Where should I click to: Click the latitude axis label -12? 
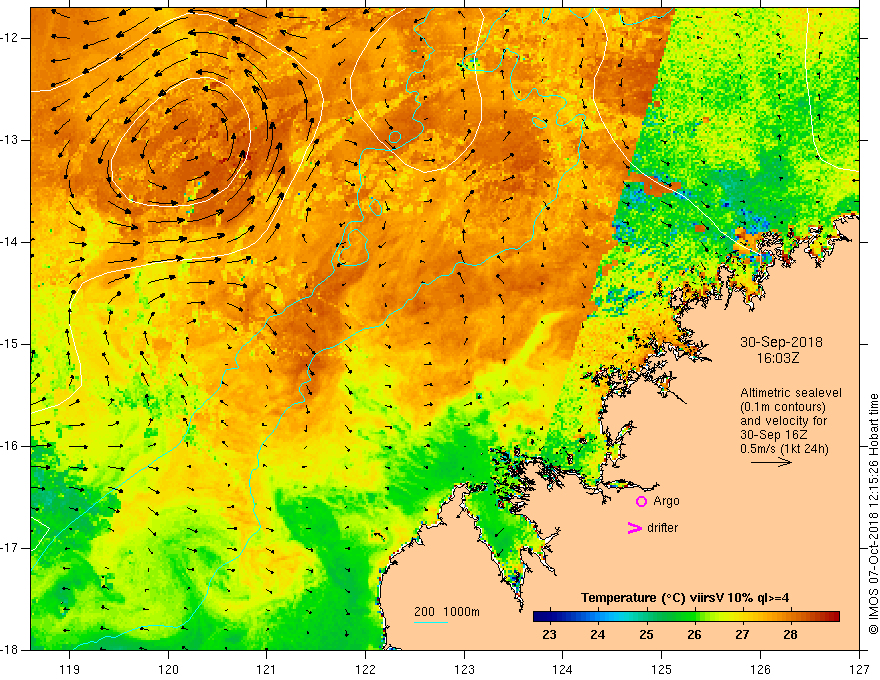click(x=10, y=38)
